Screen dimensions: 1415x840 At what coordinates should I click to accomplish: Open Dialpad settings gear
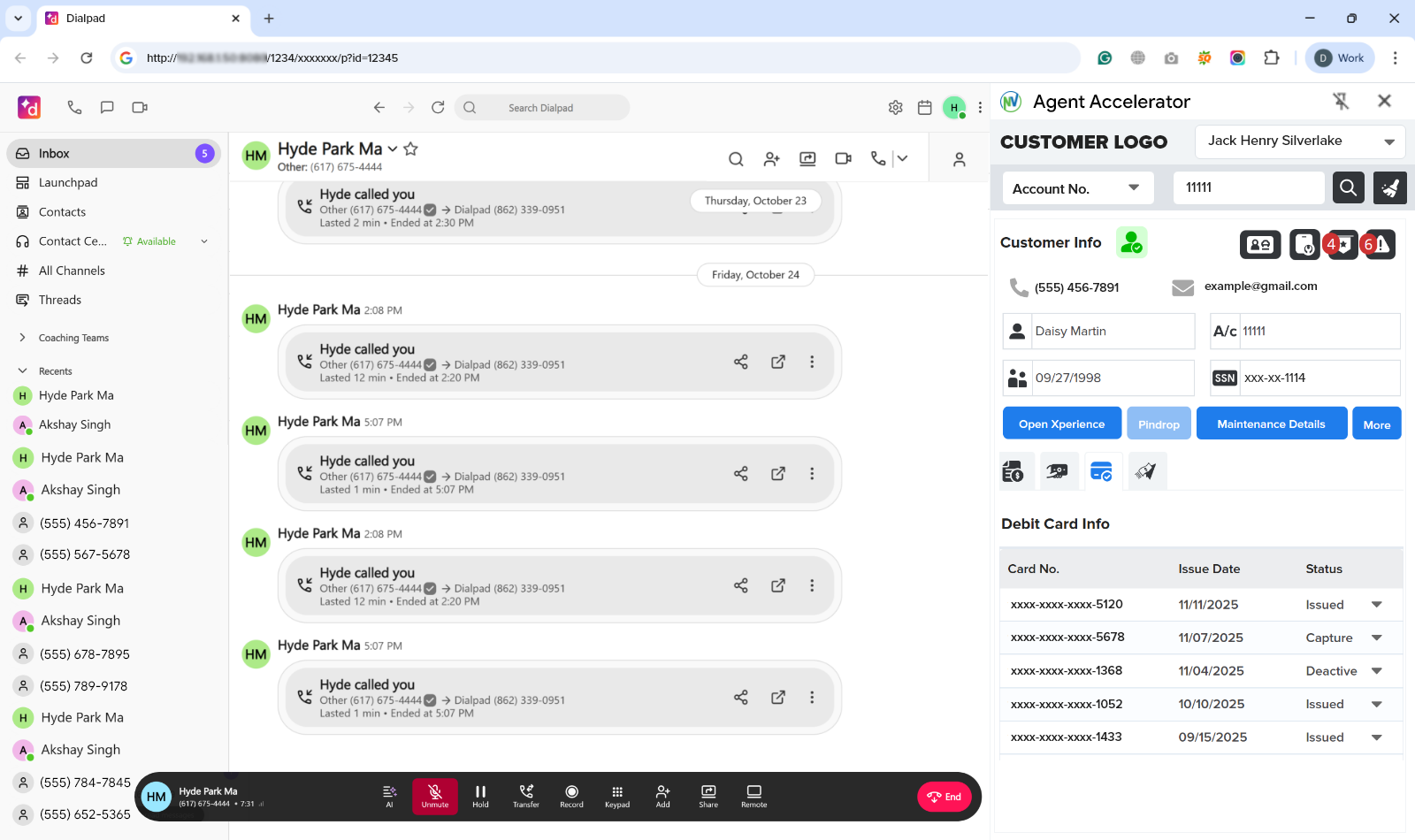(x=896, y=107)
